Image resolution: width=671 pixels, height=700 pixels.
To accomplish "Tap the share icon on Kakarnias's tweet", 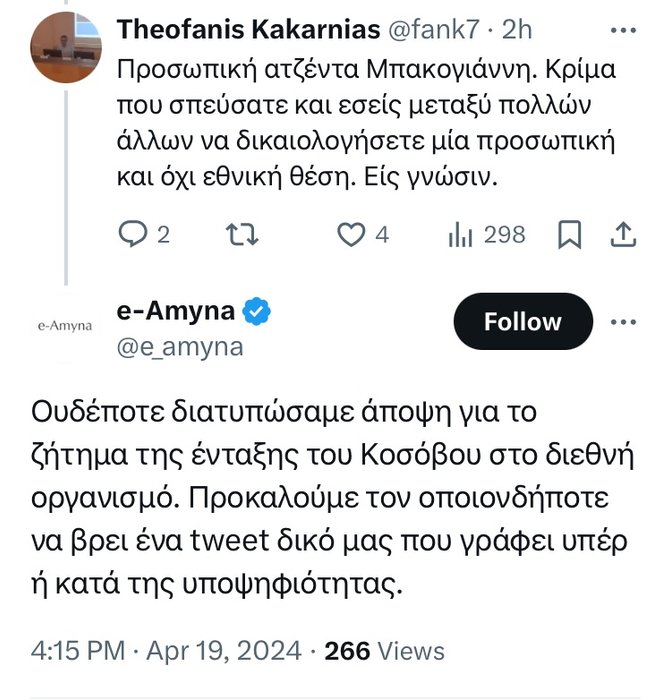I will pyautogui.click(x=621, y=234).
